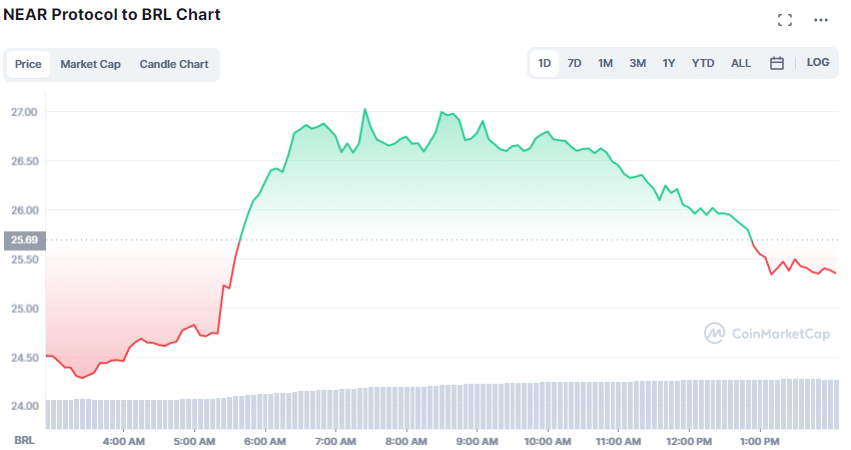The height and width of the screenshot is (450, 851).
Task: Click the 1:00 PM time label
Action: point(759,441)
